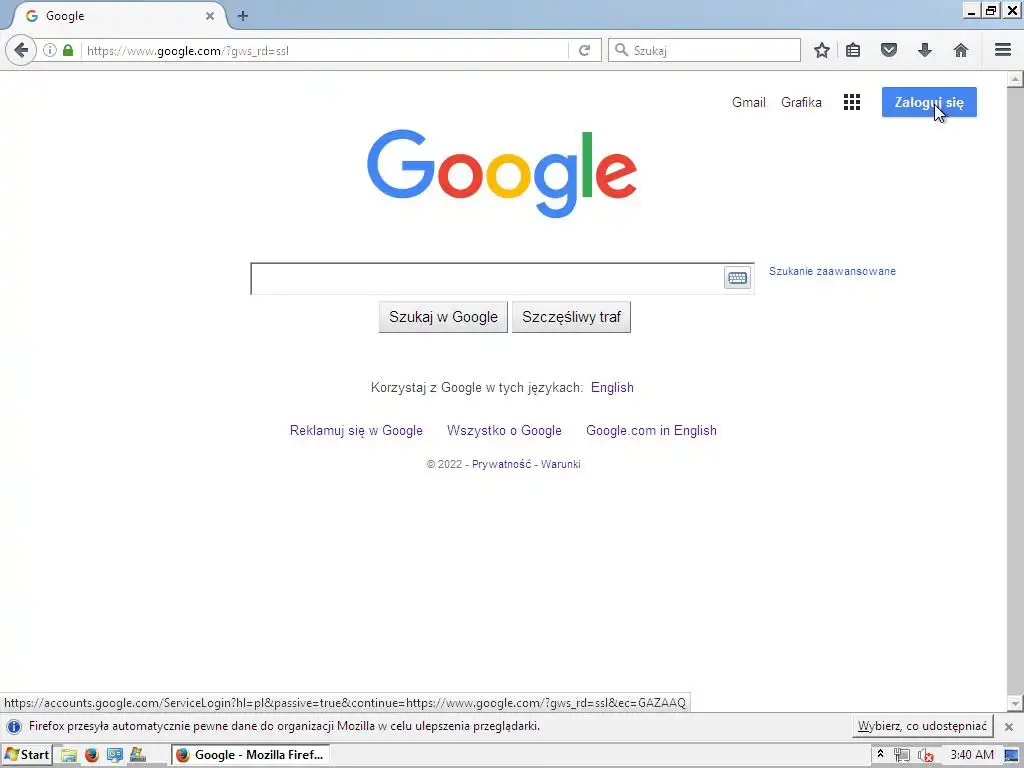Expand hidden system tray icons
Image resolution: width=1024 pixels, height=768 pixels.
tap(880, 754)
